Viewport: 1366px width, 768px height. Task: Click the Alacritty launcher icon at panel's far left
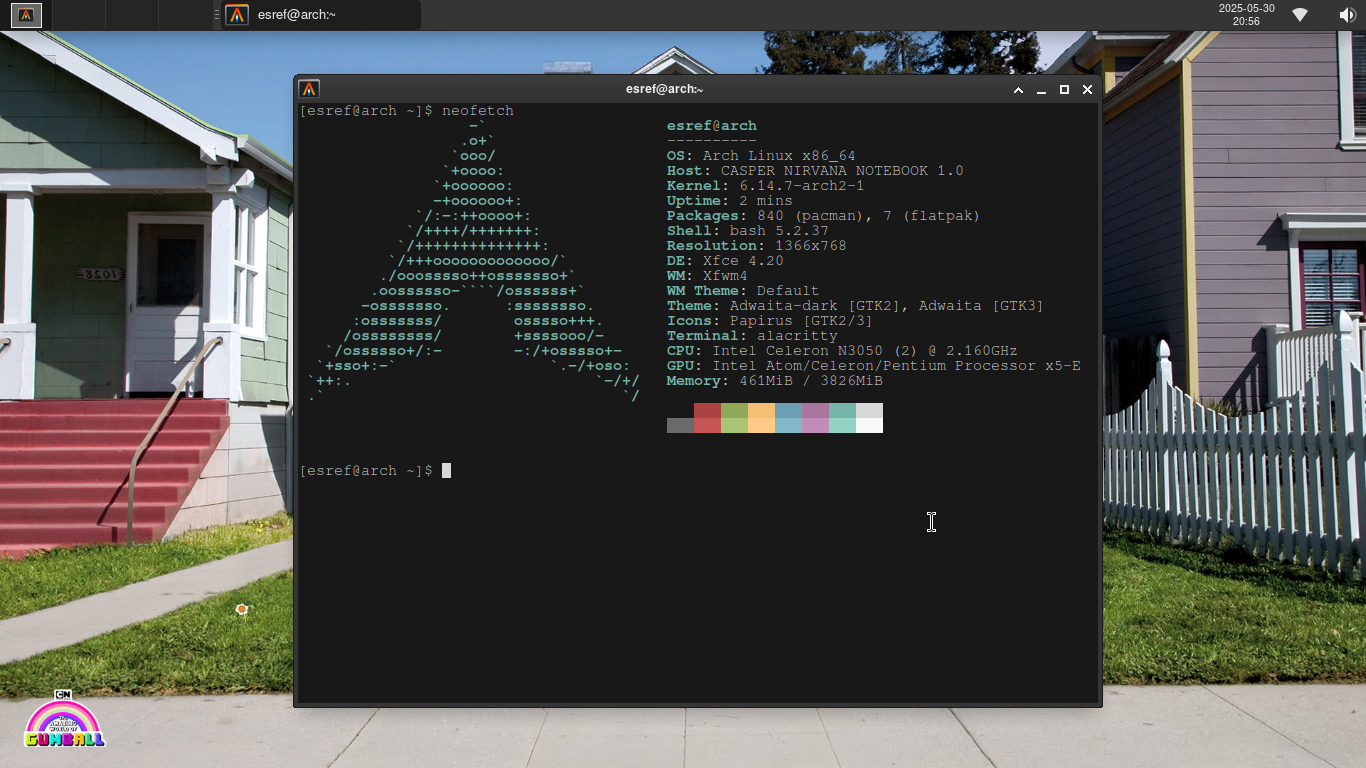tap(26, 15)
